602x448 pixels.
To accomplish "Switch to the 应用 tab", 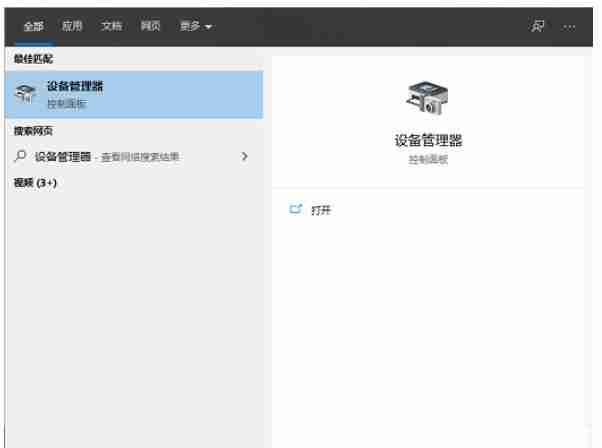I will coord(72,26).
